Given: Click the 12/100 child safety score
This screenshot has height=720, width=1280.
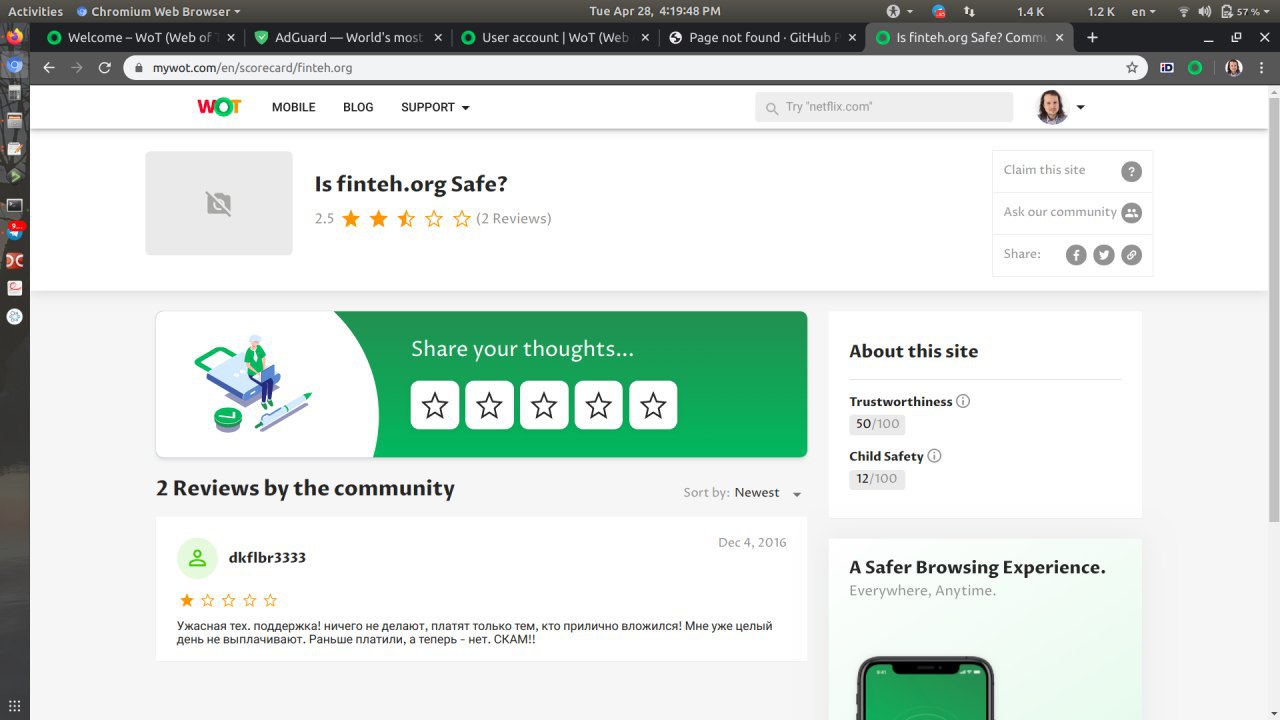Looking at the screenshot, I should coord(877,479).
